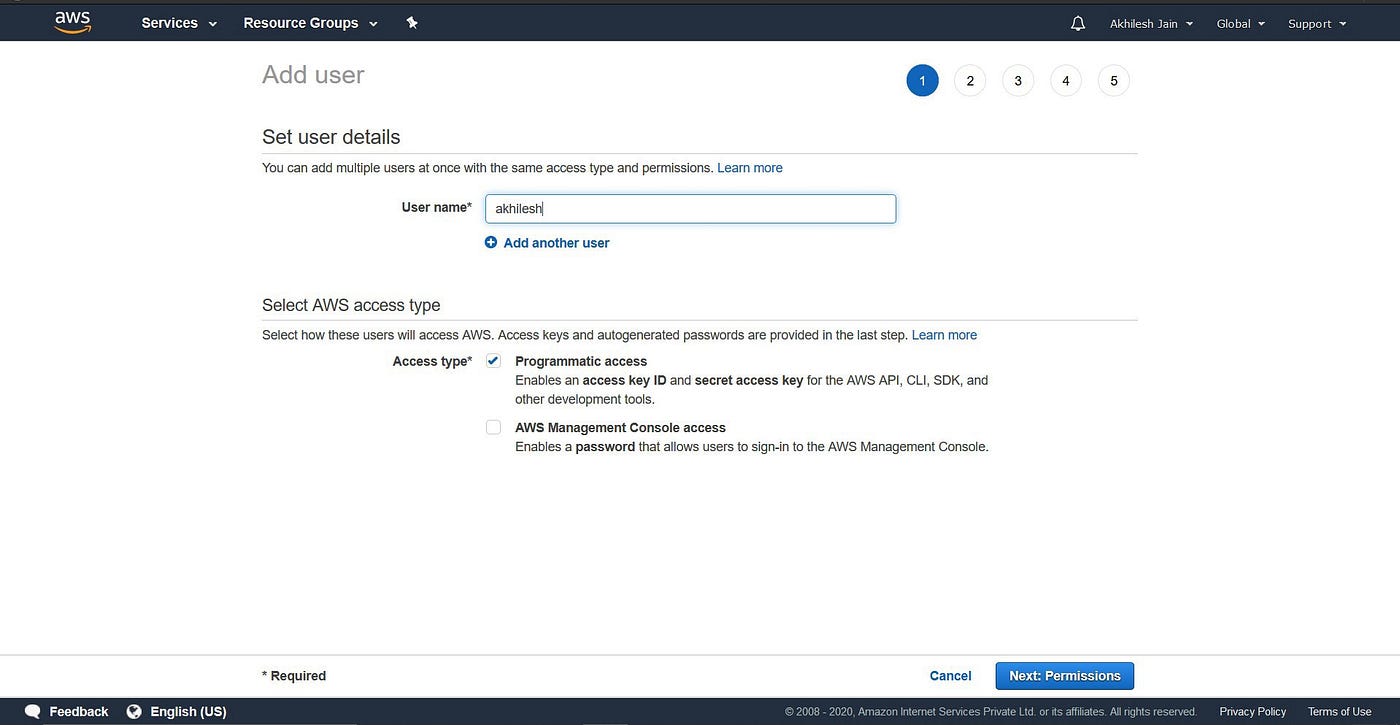Click the language globe icon
Image resolution: width=1400 pixels, height=725 pixels.
tap(134, 712)
